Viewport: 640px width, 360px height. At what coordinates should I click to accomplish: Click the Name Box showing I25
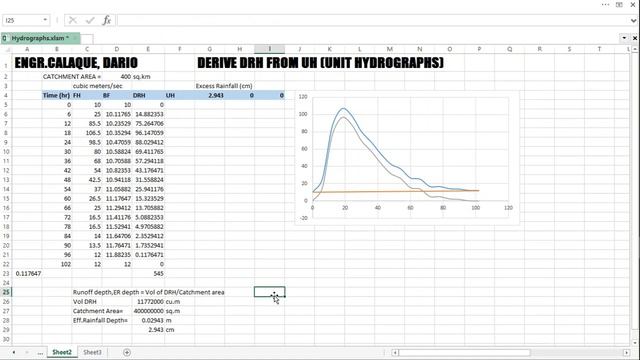click(x=22, y=20)
